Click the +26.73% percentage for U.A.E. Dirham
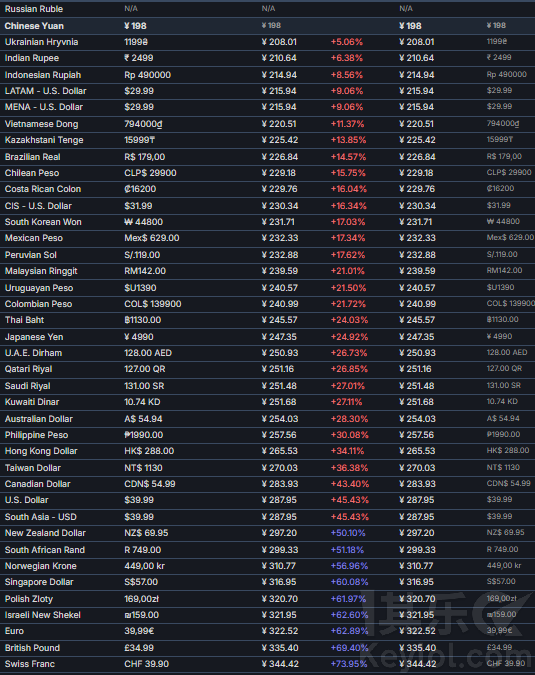This screenshot has height=675, width=535. (349, 353)
